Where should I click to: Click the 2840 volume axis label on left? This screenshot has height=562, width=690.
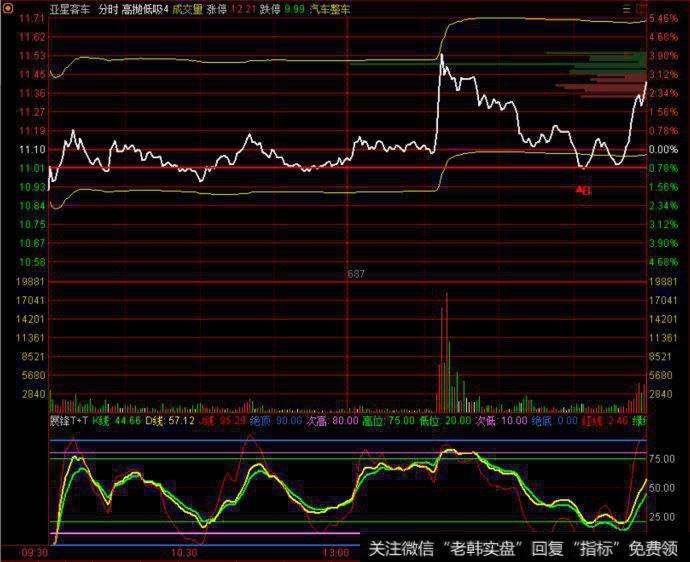[33, 394]
